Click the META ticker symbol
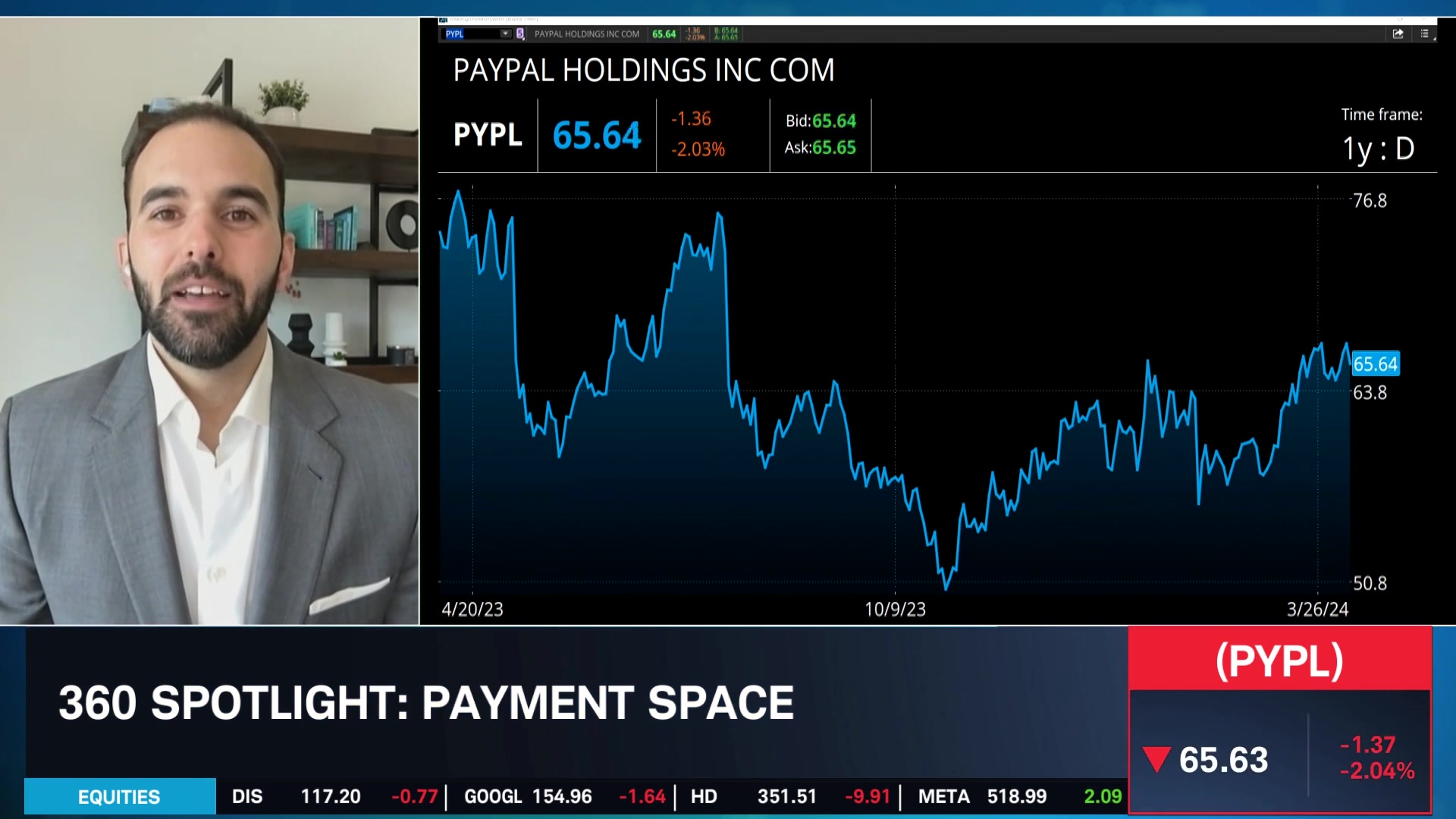 [x=943, y=797]
